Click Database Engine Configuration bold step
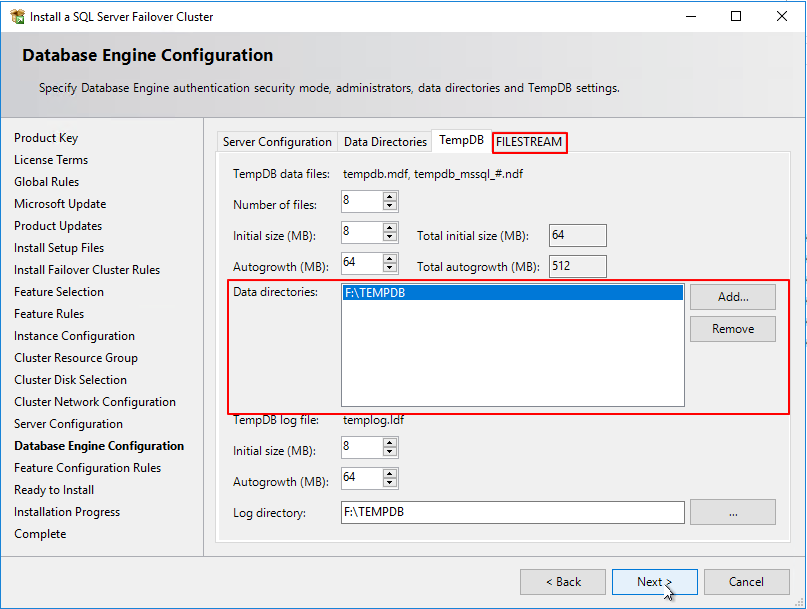Screen dimensions: 807x609 99,446
